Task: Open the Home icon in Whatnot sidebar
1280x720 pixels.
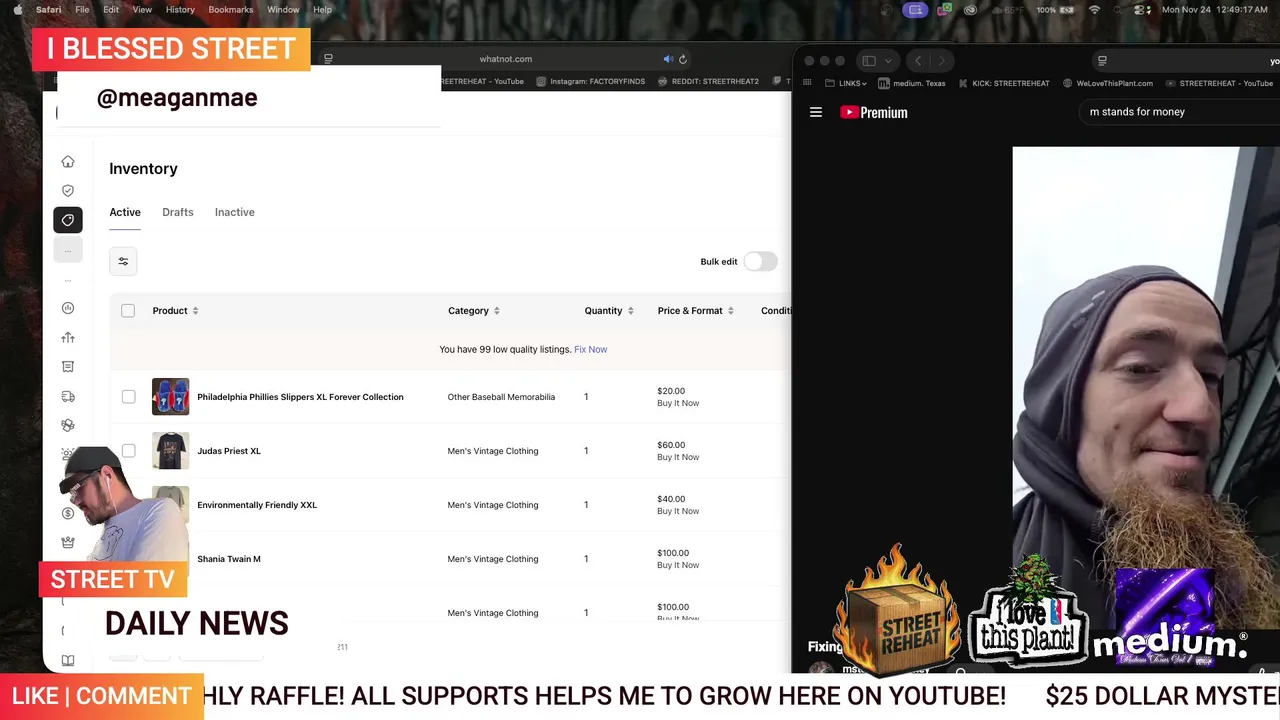Action: [x=68, y=162]
